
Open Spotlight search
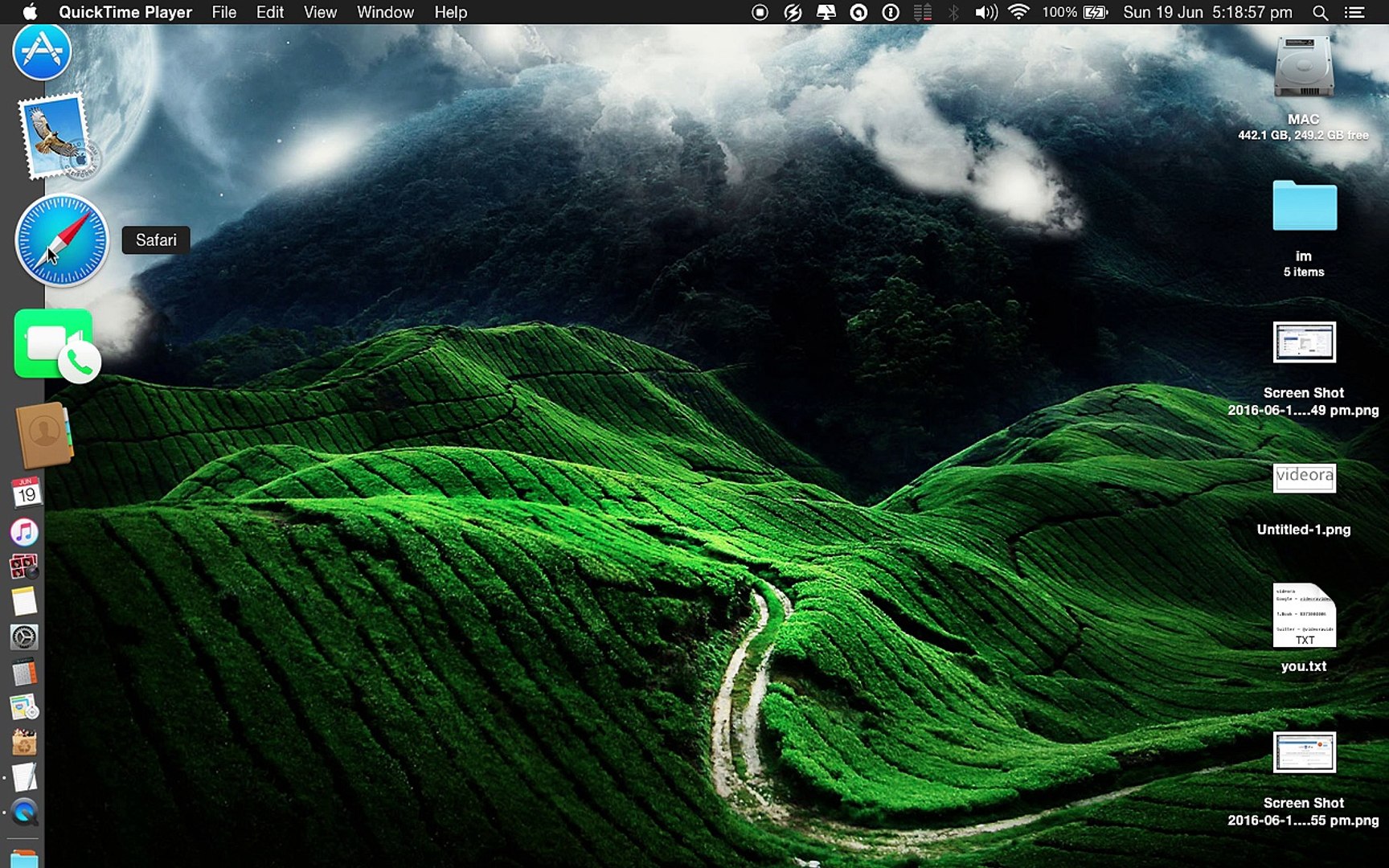[1320, 12]
